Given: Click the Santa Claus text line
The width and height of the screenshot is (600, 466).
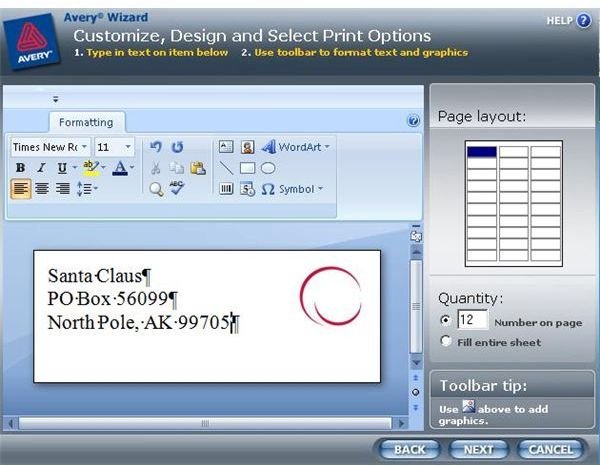Looking at the screenshot, I should (99, 276).
